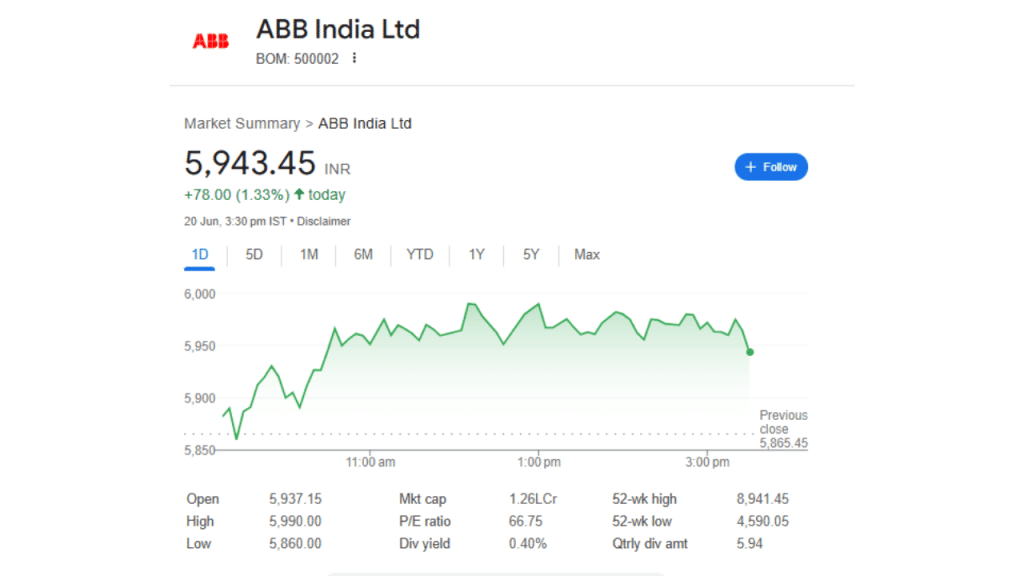Switch to the 1M chart range
The height and width of the screenshot is (576, 1024).
click(x=309, y=255)
